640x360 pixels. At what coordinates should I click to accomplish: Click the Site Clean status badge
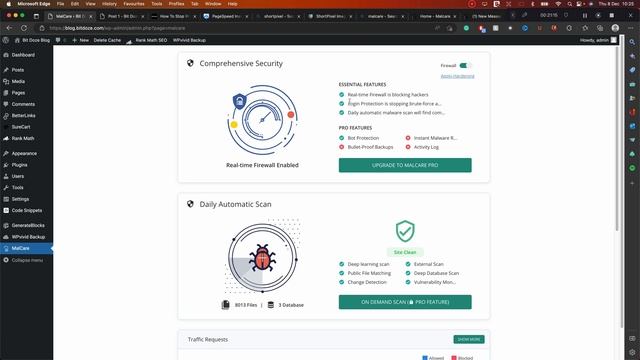(x=405, y=252)
